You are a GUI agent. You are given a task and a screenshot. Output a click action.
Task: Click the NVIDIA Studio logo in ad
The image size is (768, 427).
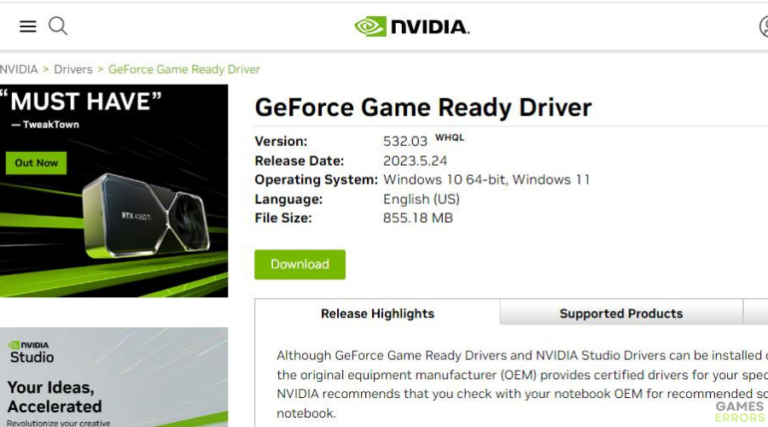(x=31, y=353)
